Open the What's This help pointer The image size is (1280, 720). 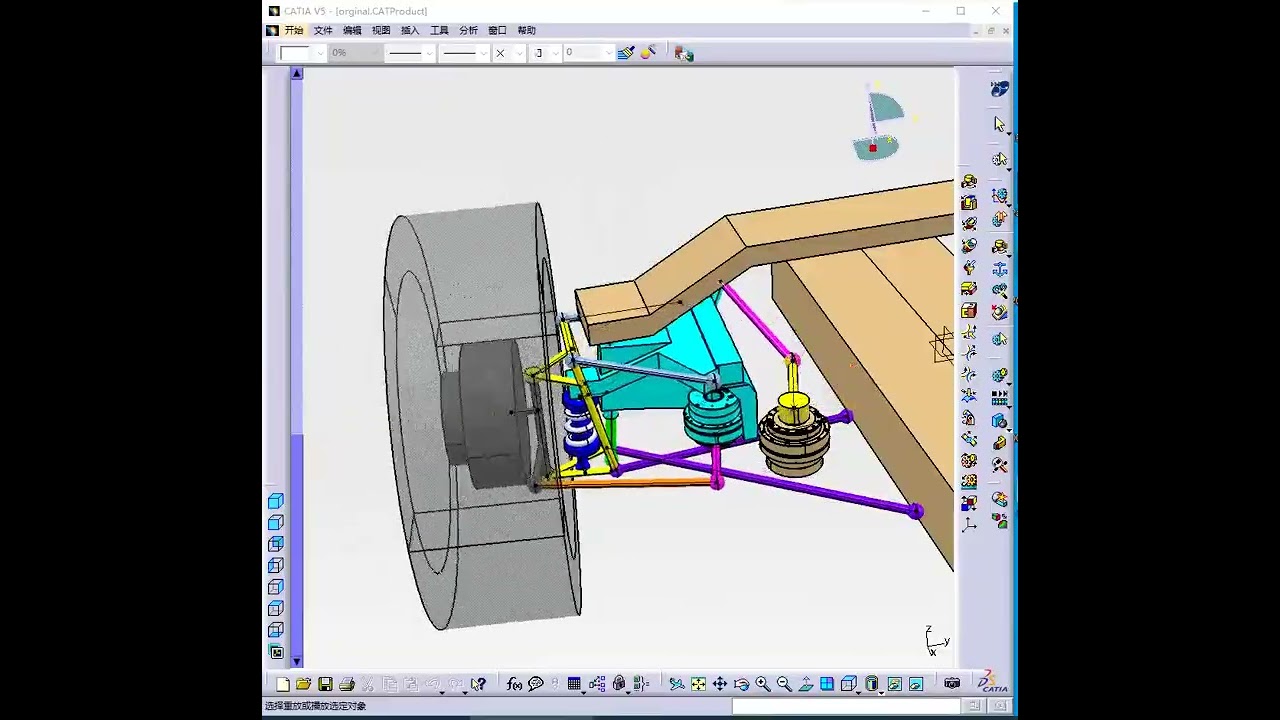pos(478,684)
